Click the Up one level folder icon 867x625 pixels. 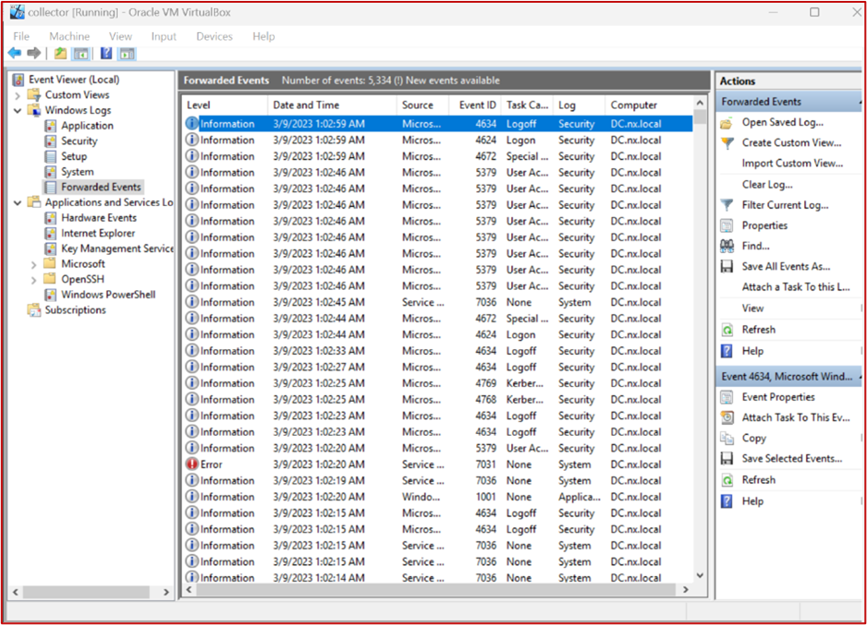pos(60,53)
